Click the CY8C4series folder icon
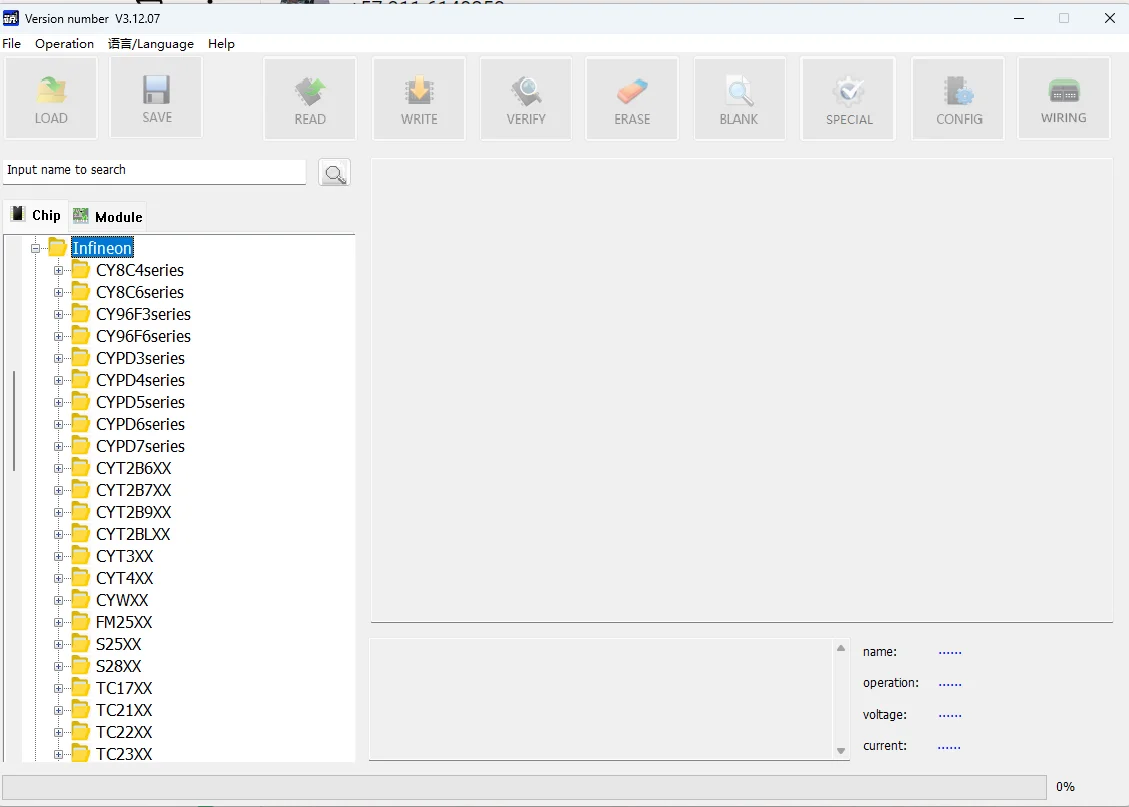1129x807 pixels. [x=81, y=270]
